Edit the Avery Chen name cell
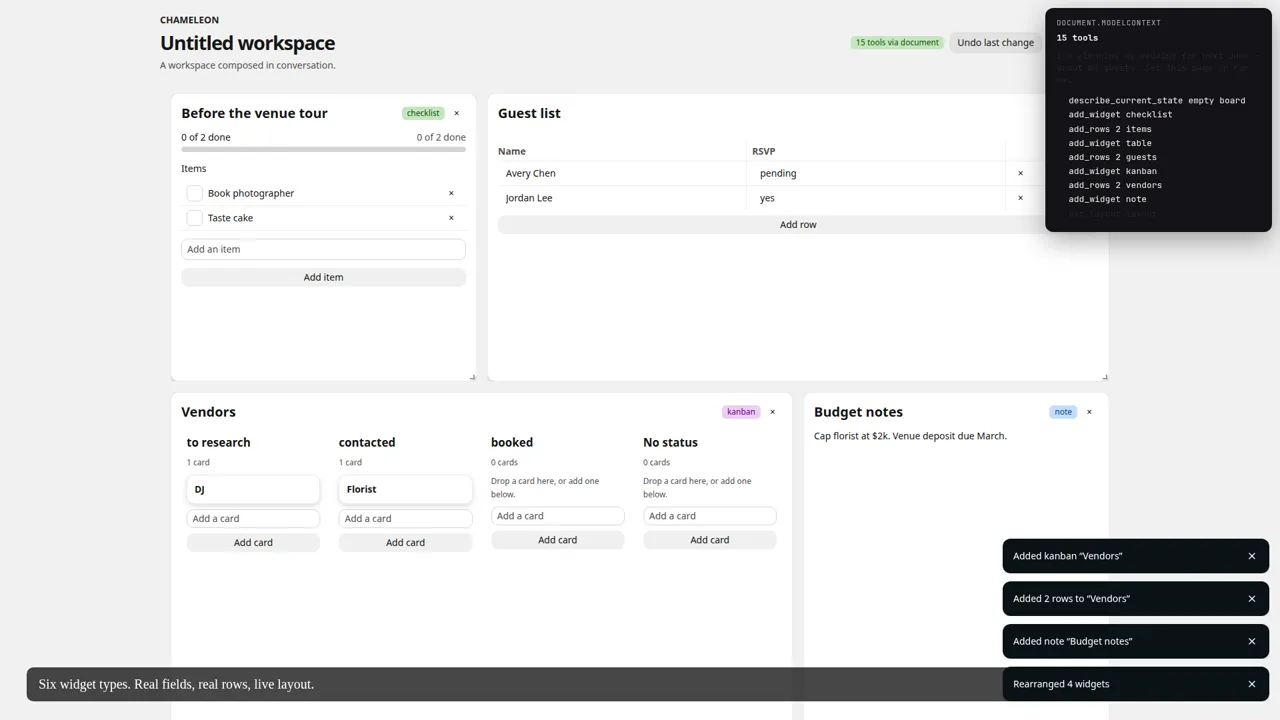 622,173
